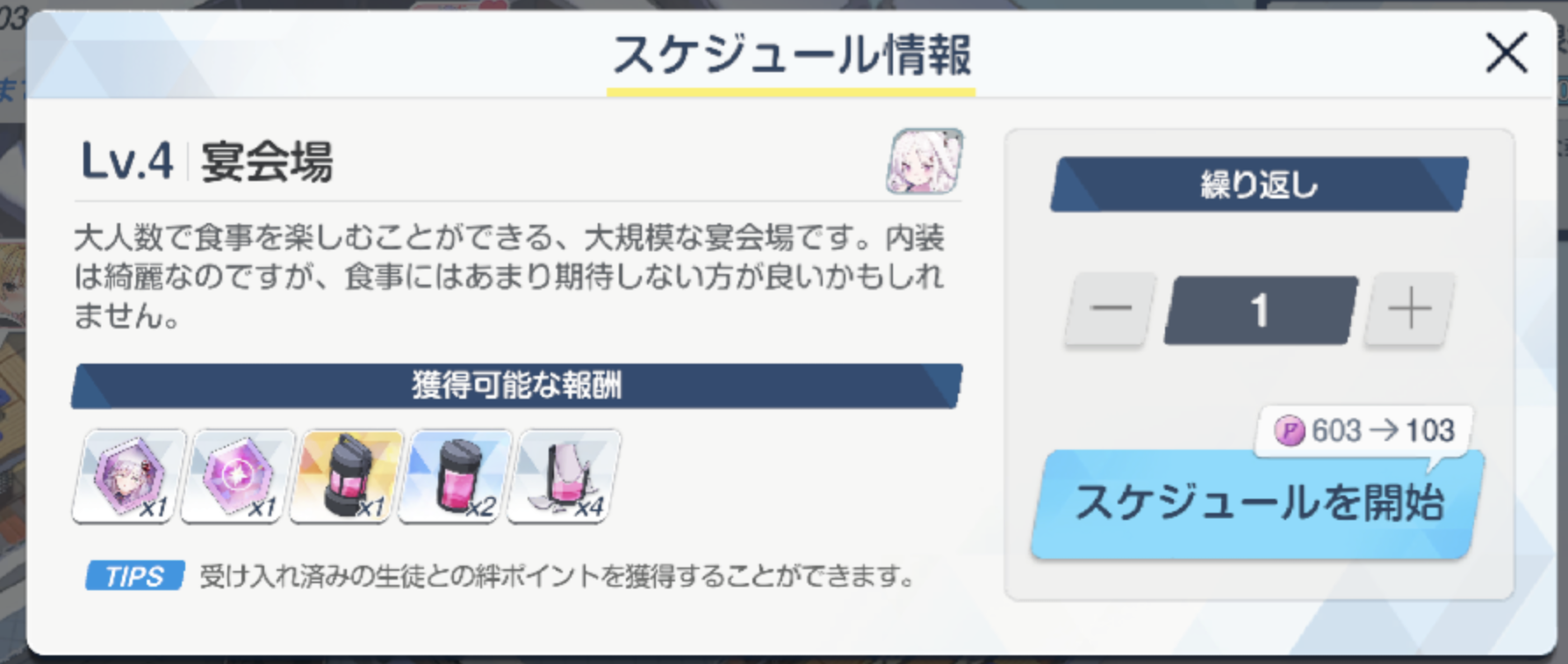The height and width of the screenshot is (664, 1568).
Task: Click the 603→103 cost bubble
Action: (1364, 431)
